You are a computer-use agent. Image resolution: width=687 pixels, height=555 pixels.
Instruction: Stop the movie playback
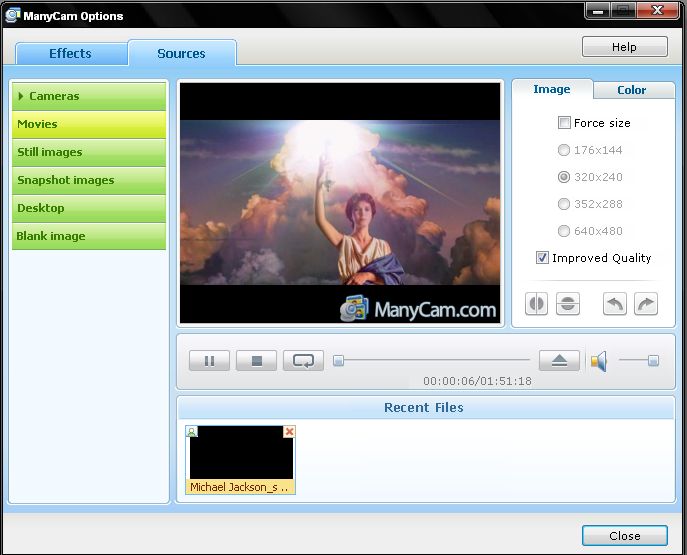click(x=256, y=361)
